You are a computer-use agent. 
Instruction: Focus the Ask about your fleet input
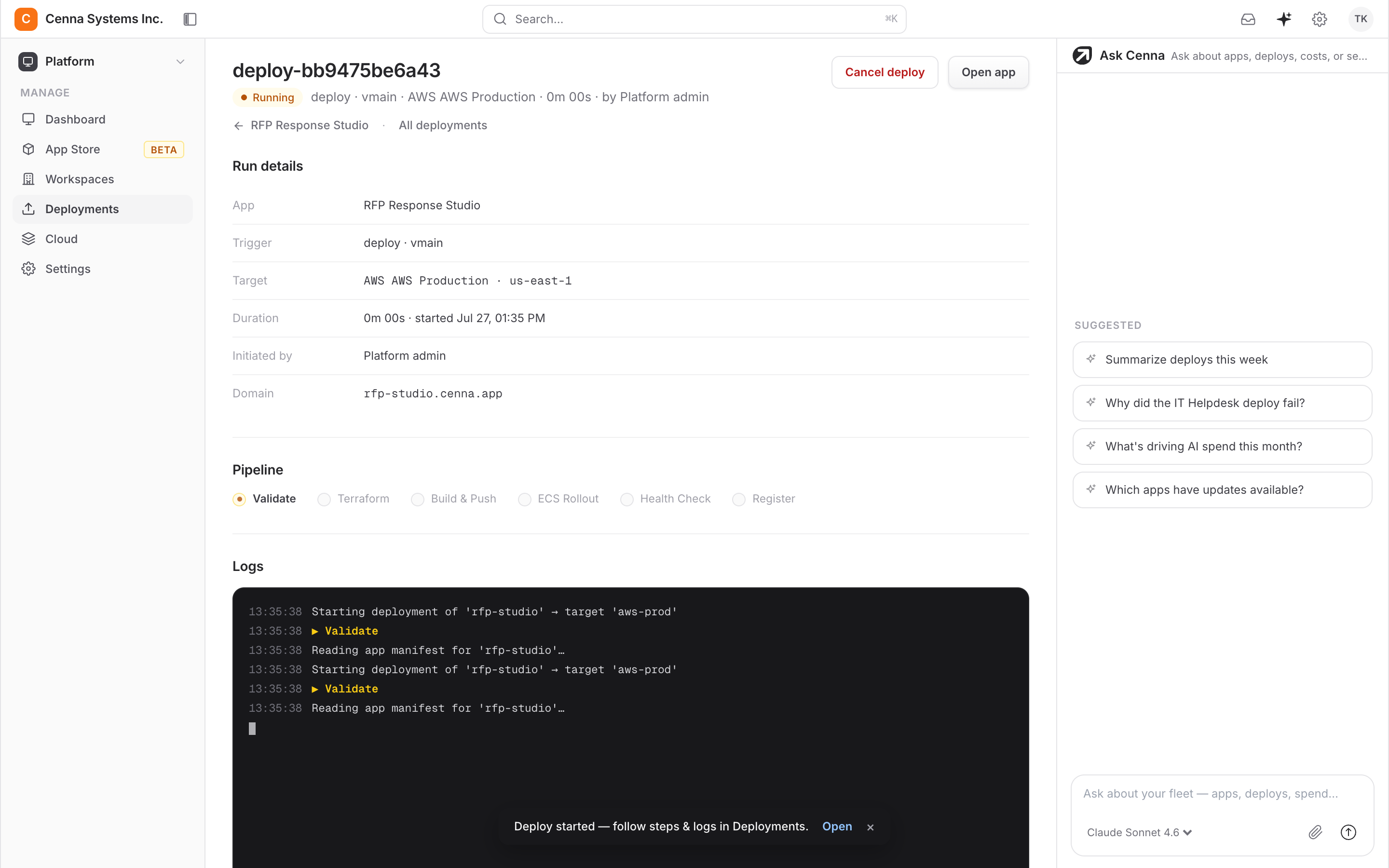[x=1222, y=794]
